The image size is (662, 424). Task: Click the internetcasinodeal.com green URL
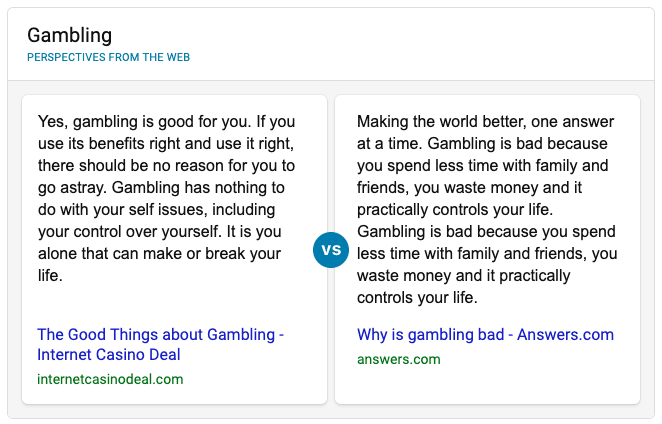pos(110,379)
